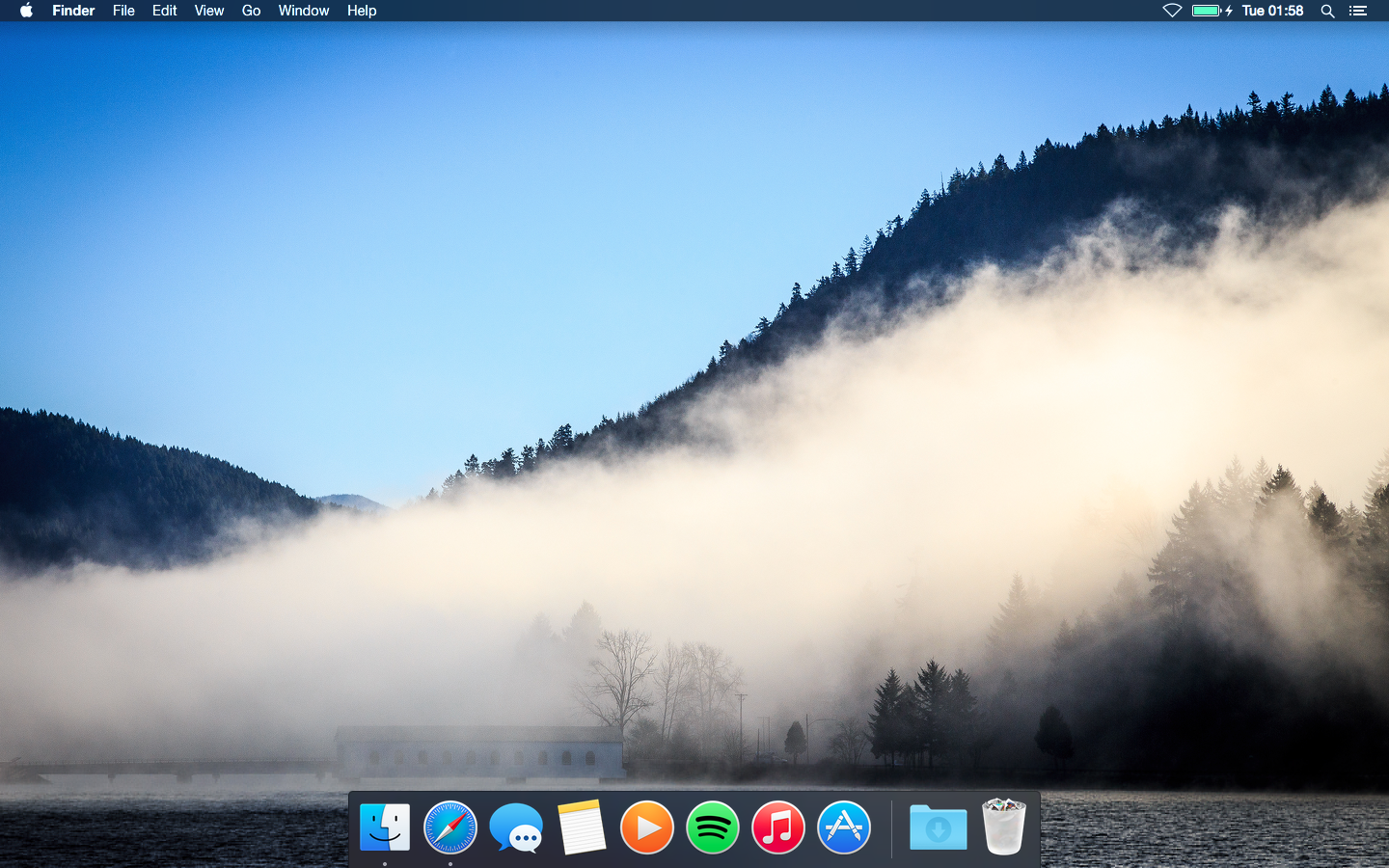Launch Safari from the Dock
The image size is (1389, 868).
pyautogui.click(x=450, y=827)
